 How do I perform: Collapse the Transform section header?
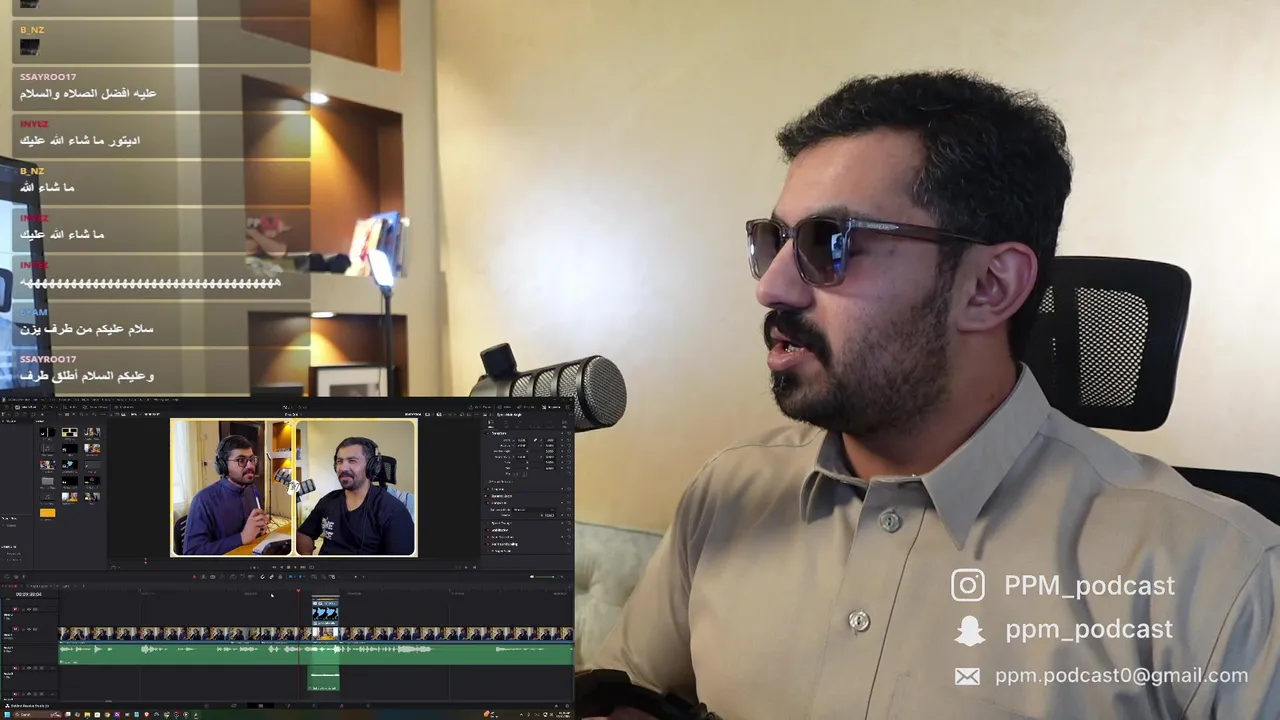click(501, 433)
